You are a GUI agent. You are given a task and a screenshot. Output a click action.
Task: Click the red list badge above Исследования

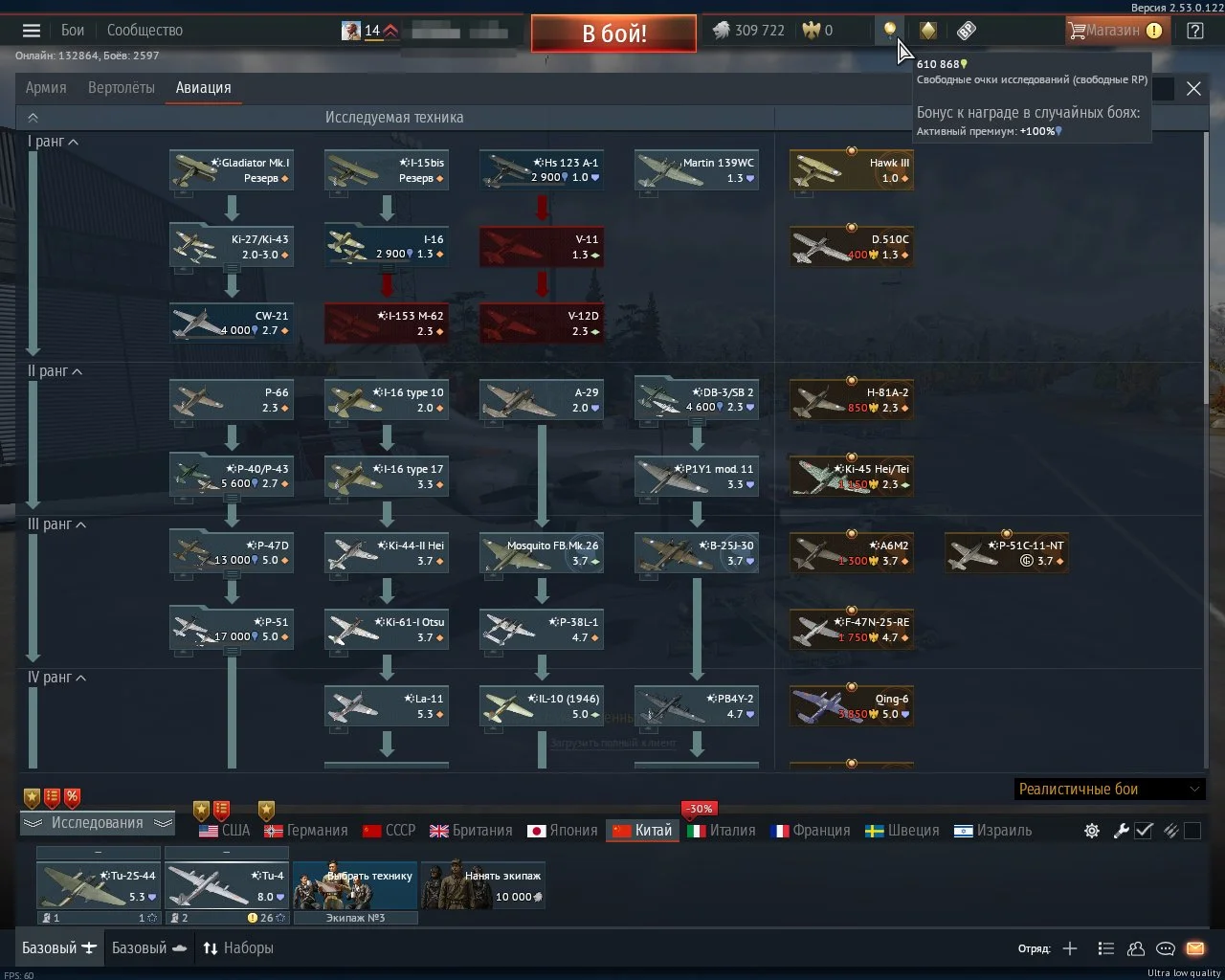tap(53, 796)
